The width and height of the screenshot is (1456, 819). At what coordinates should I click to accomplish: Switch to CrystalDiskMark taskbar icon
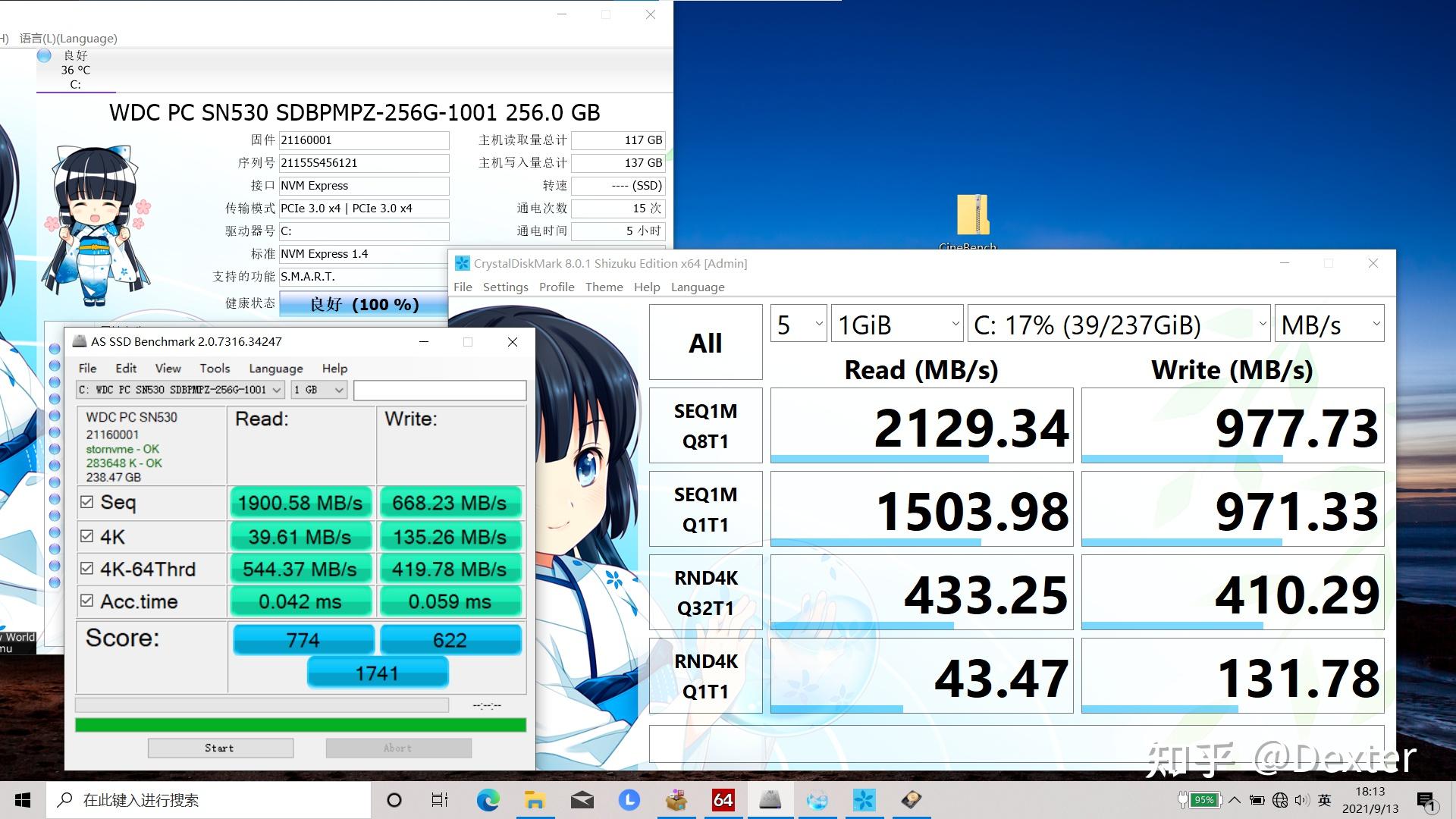(864, 800)
